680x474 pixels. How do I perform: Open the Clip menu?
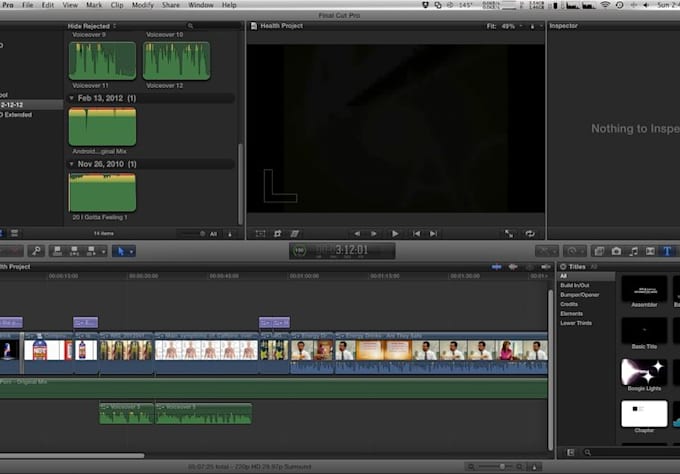(x=117, y=5)
